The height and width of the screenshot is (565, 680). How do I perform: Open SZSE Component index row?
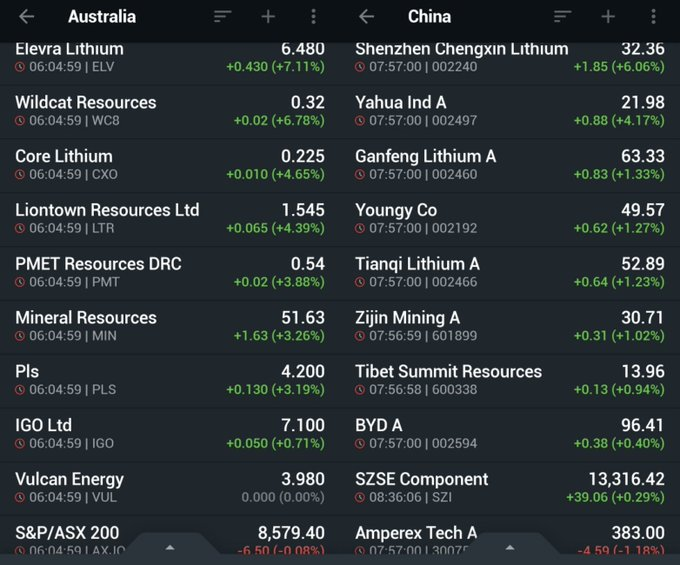tap(510, 488)
